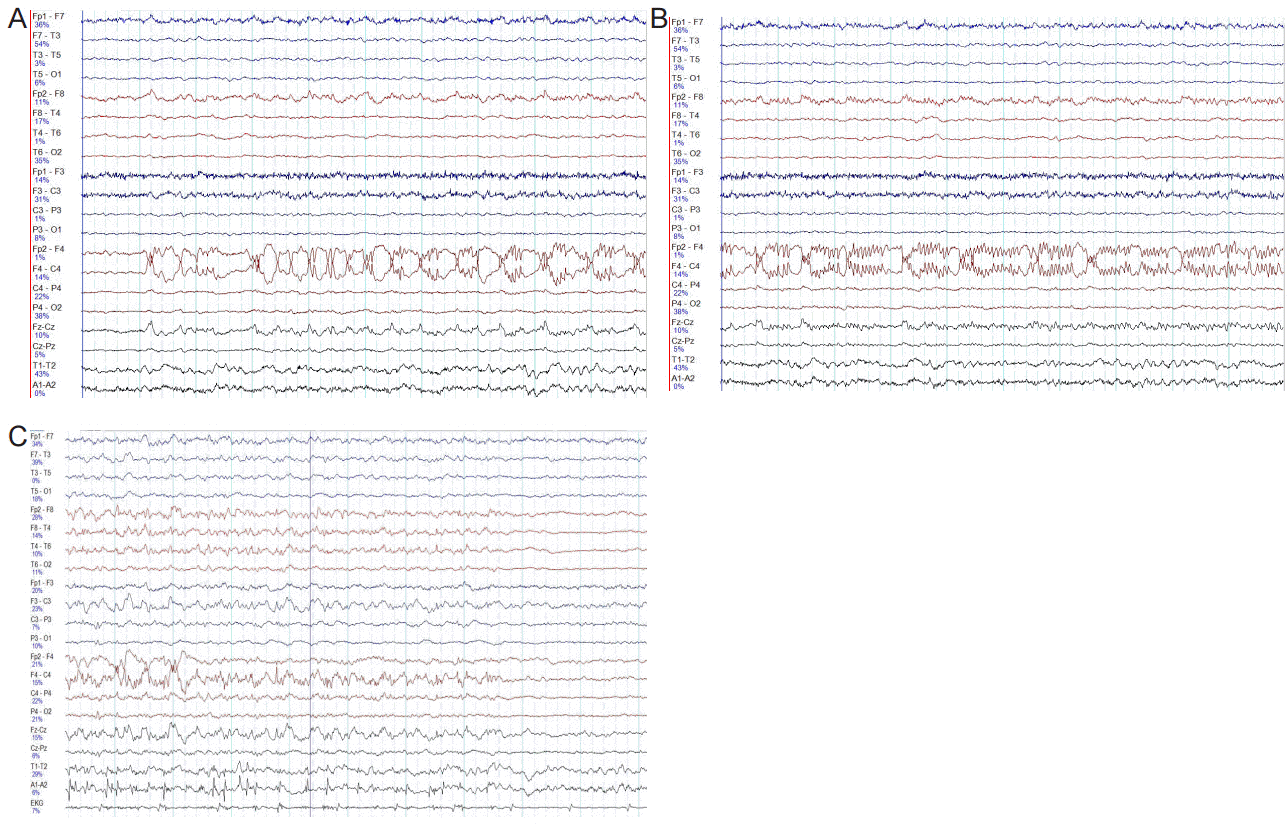Click T5 - O1 label in panel A

point(47,74)
